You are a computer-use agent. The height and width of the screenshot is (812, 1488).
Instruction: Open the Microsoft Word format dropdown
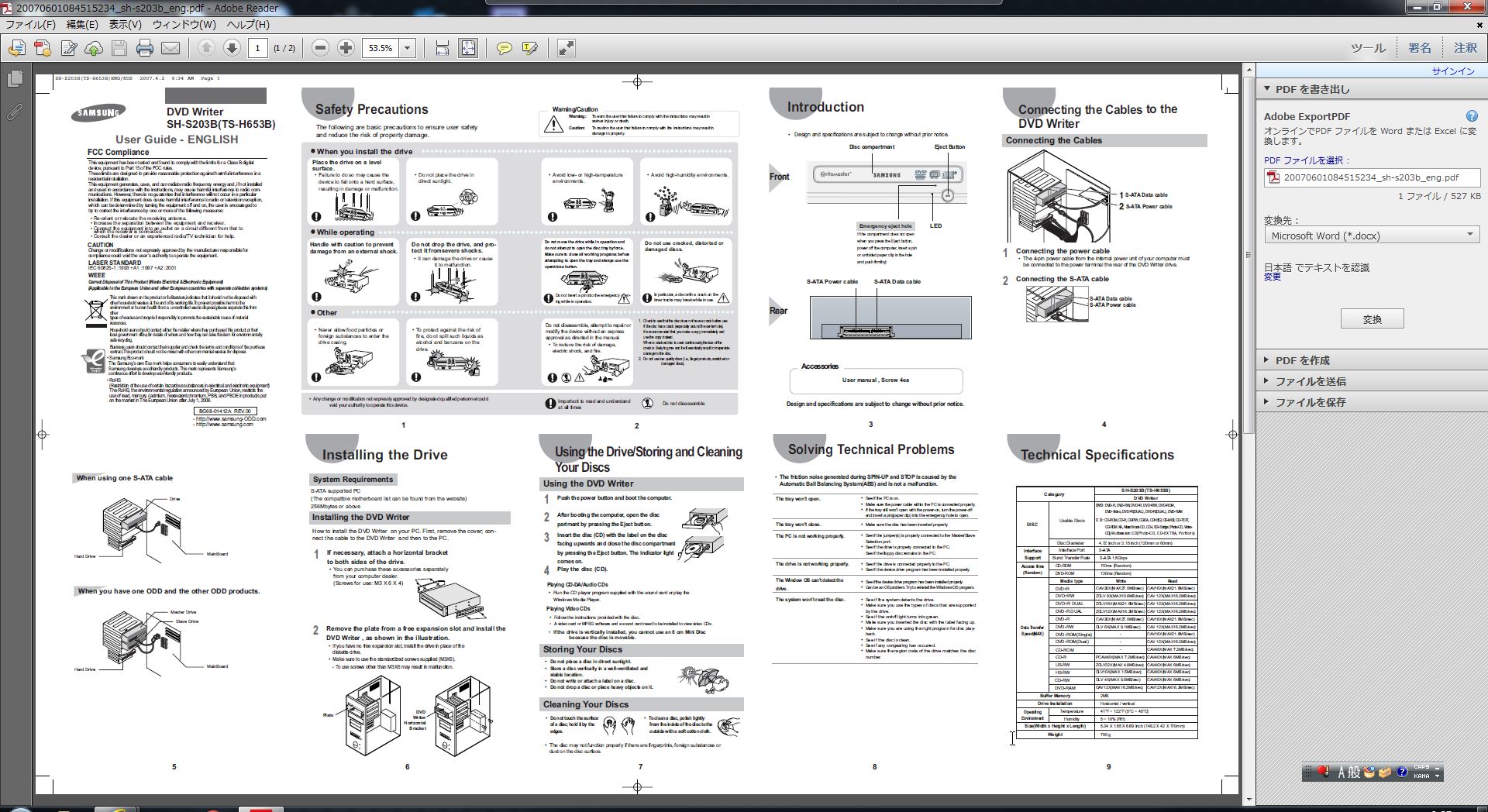1371,236
